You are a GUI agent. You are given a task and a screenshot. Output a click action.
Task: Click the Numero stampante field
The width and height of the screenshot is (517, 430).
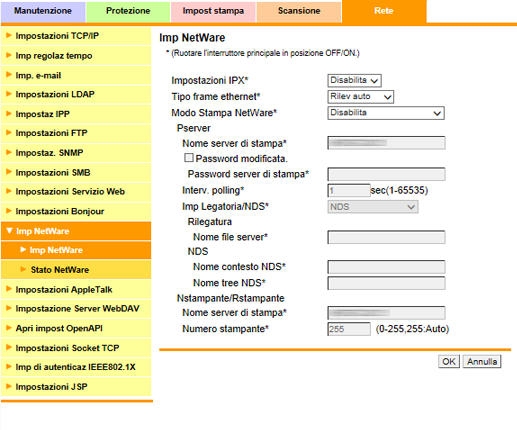coord(349,329)
